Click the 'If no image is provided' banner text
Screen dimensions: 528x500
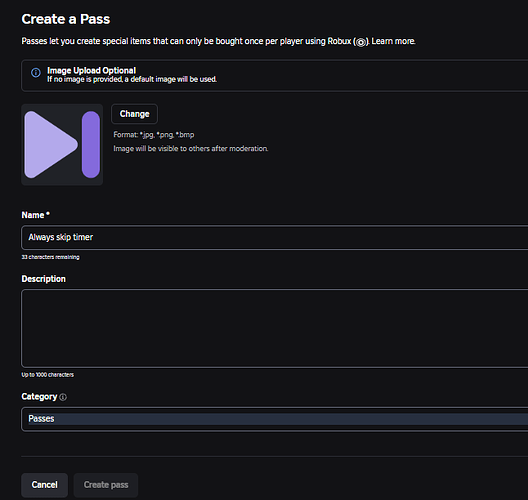click(x=132, y=79)
